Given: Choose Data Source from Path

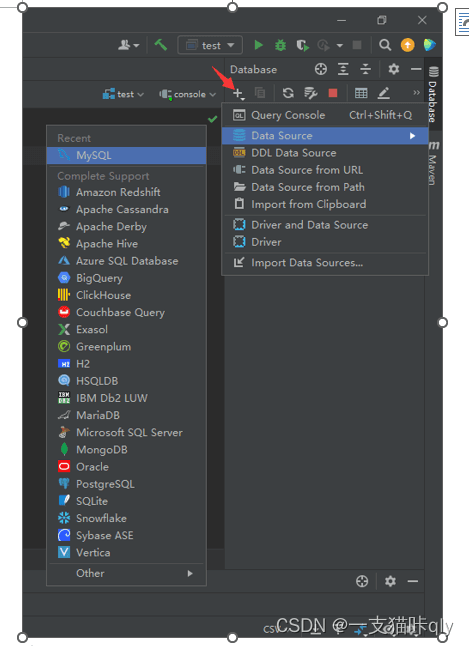Looking at the screenshot, I should 325,187.
